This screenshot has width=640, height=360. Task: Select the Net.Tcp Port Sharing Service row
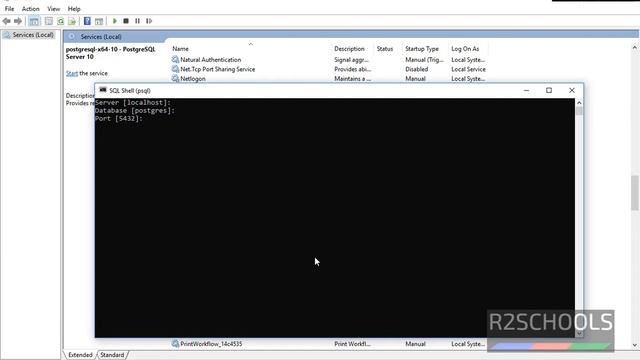pos(329,69)
